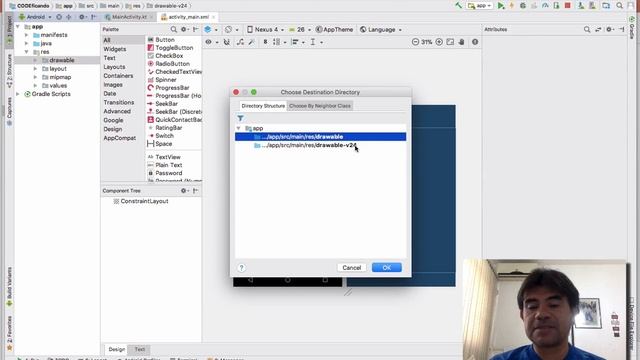Open the AppTheme selector
640x360 pixels.
coord(334,29)
